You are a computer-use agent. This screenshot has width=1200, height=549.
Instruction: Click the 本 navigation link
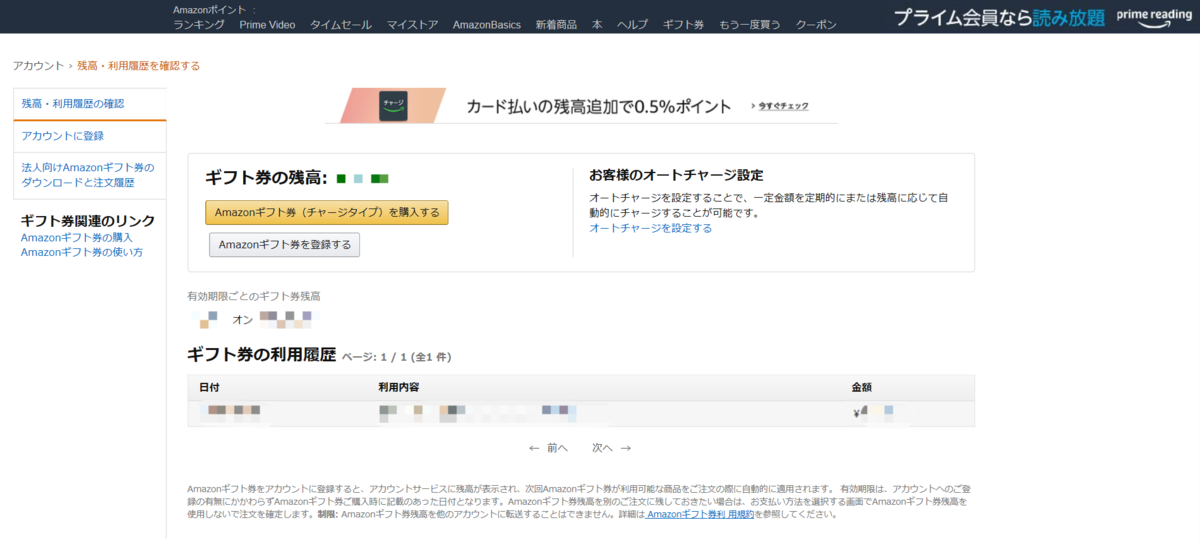click(x=597, y=25)
